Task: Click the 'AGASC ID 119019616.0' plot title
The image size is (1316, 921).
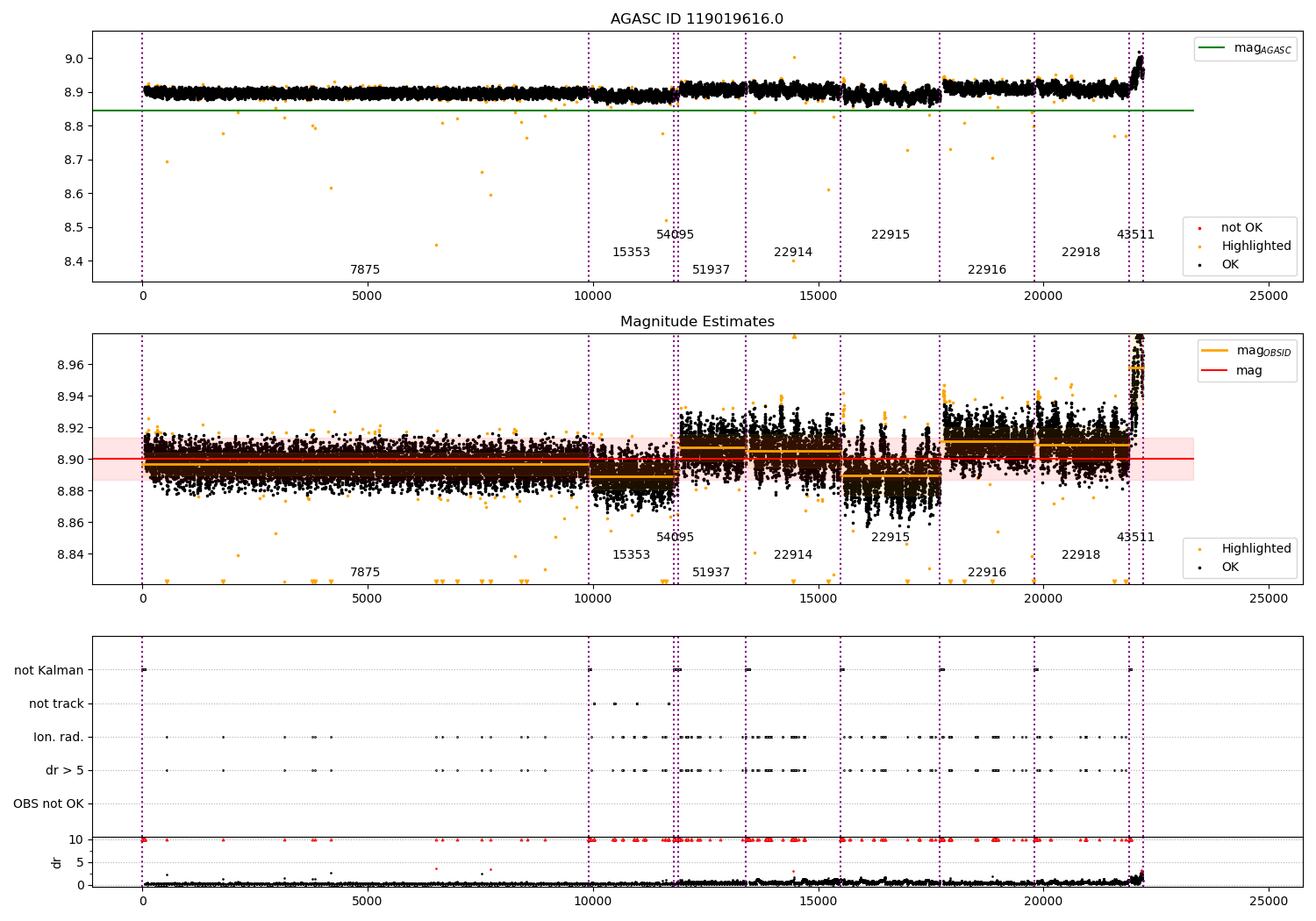Action: point(697,19)
